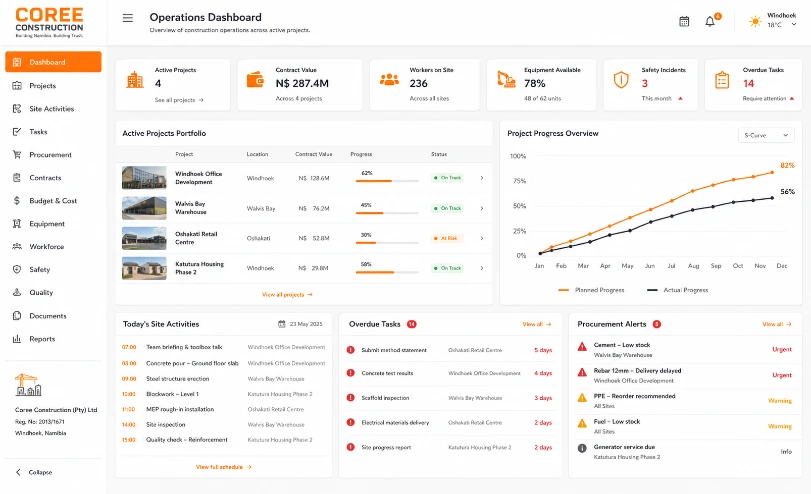Click the 07:00 Team briefing & toolbox talk entry
Viewport: 811px width, 494px height.
tap(223, 347)
